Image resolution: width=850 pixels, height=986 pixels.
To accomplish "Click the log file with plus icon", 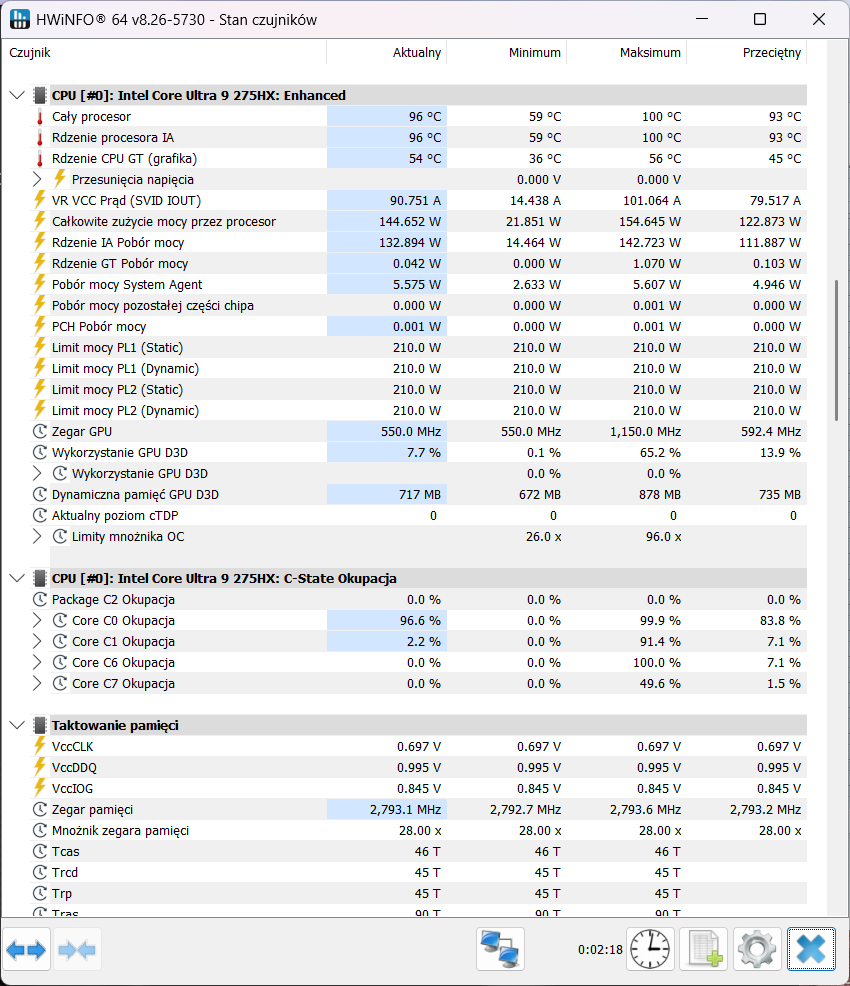I will [704, 949].
